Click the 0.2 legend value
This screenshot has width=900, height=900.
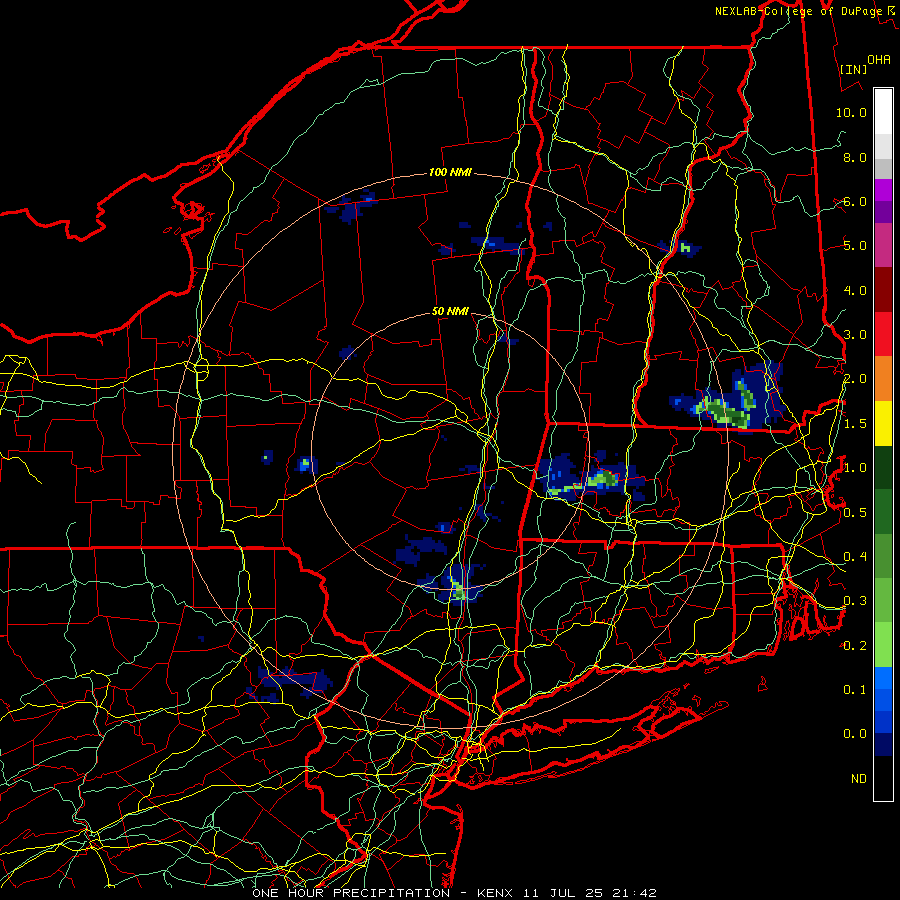click(855, 645)
